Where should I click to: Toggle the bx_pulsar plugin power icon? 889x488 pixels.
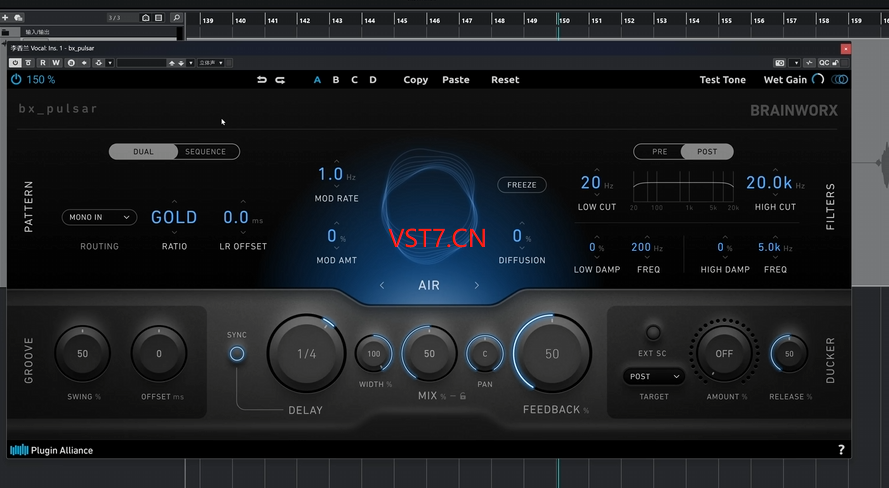16,79
